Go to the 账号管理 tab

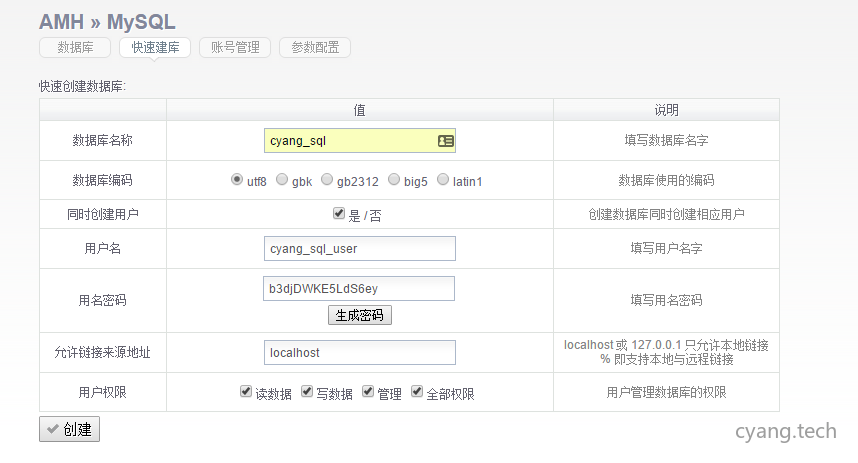click(235, 47)
